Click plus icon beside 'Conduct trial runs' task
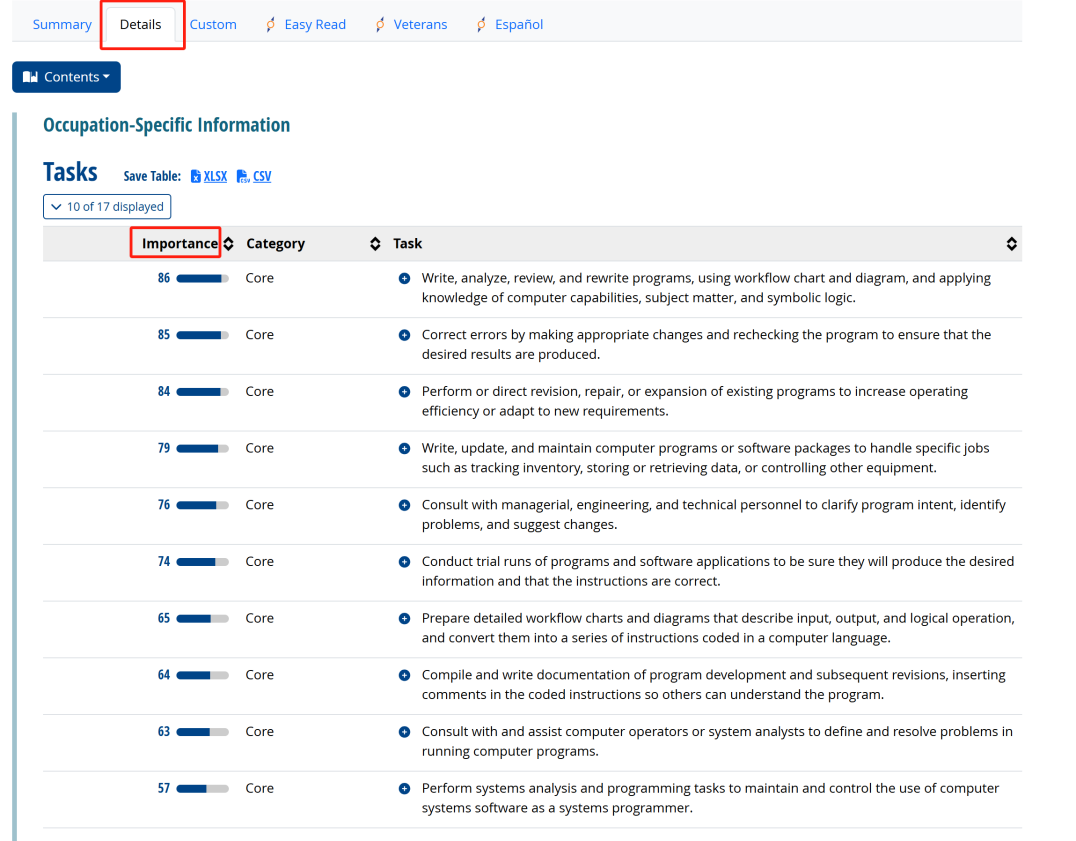This screenshot has width=1076, height=841. pyautogui.click(x=404, y=562)
